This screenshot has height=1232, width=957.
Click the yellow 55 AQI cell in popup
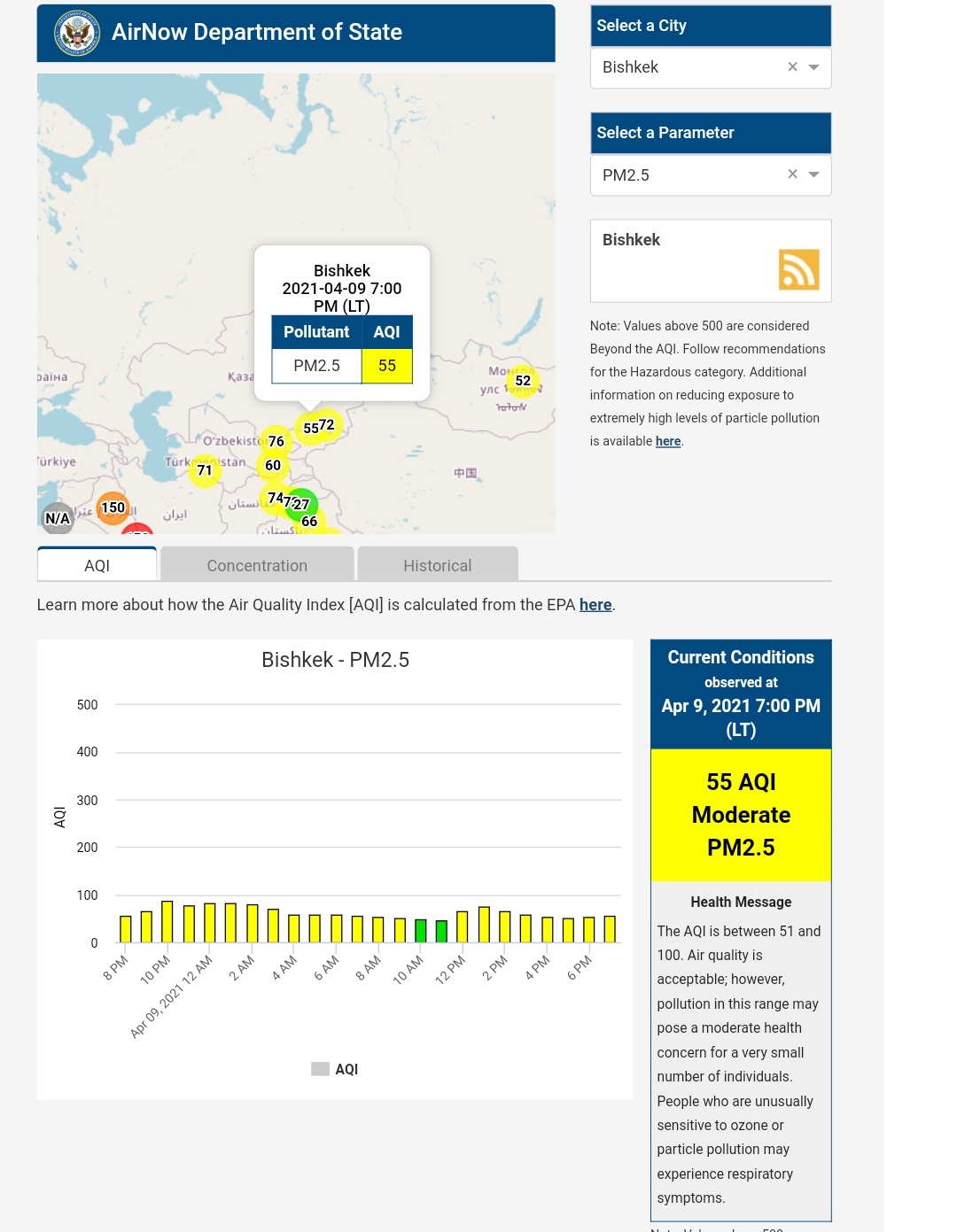(x=387, y=366)
